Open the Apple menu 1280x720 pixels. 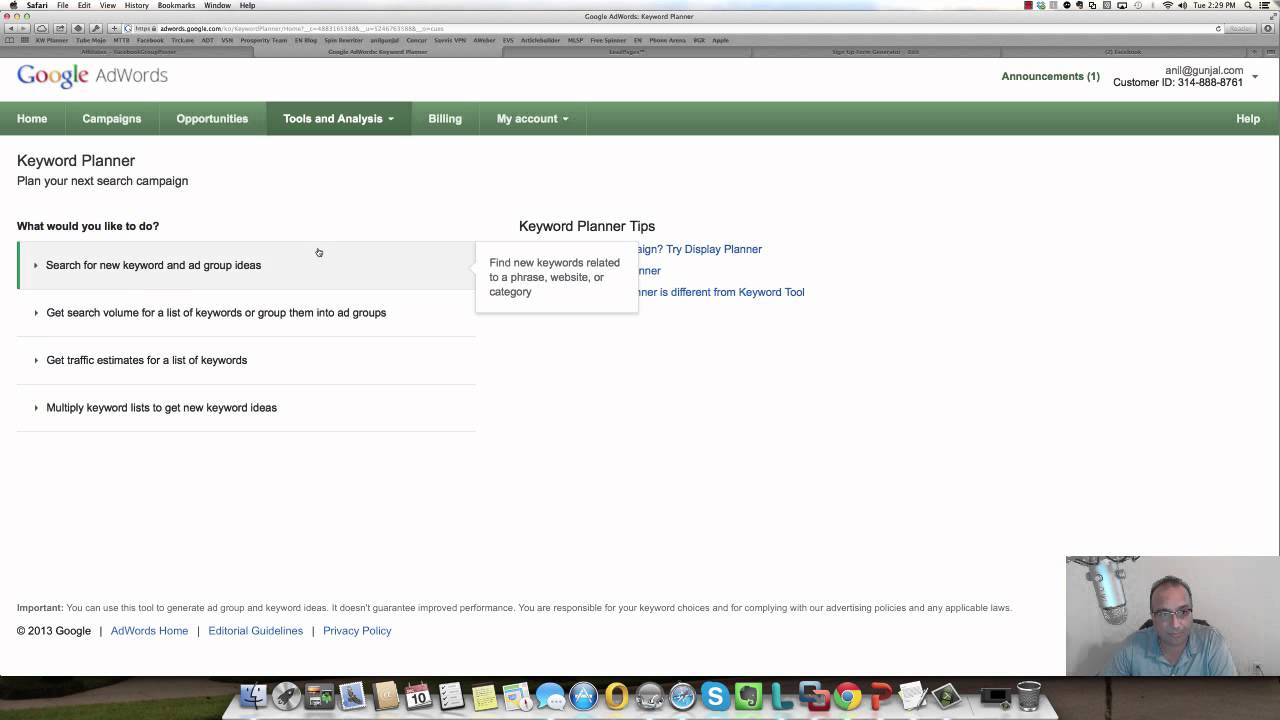click(12, 5)
